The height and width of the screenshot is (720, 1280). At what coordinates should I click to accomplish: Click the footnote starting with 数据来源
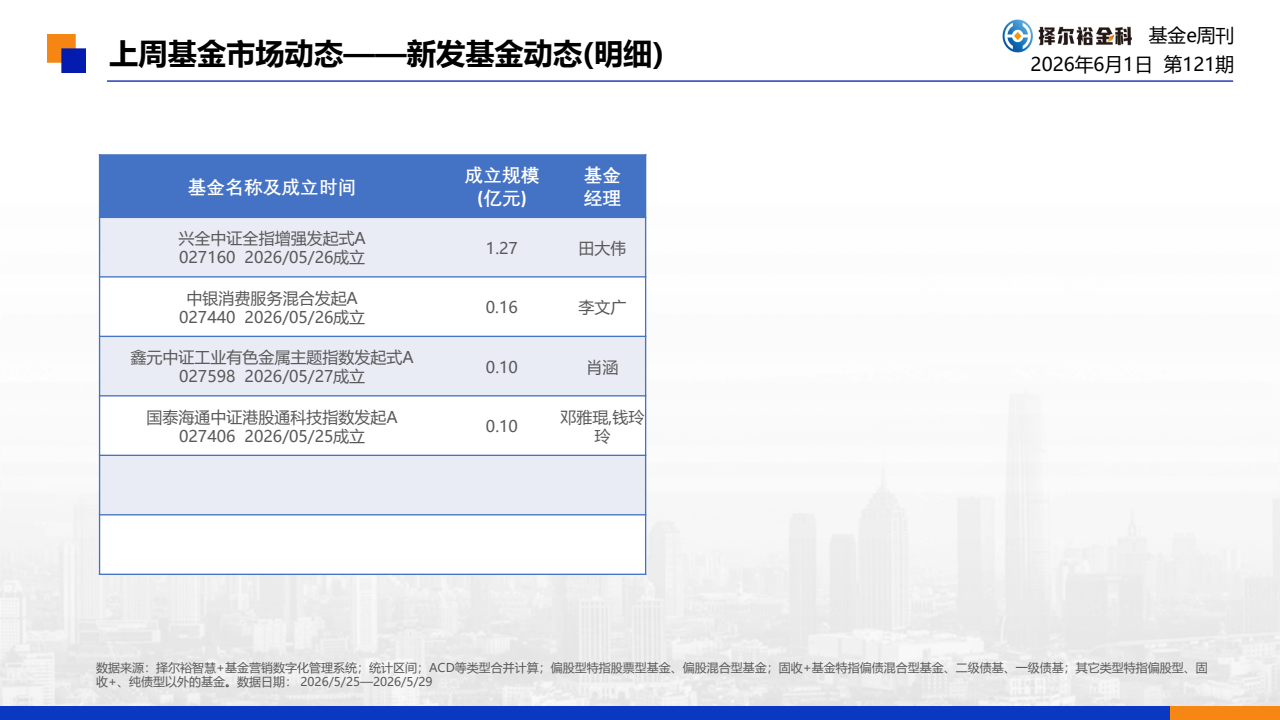(653, 674)
